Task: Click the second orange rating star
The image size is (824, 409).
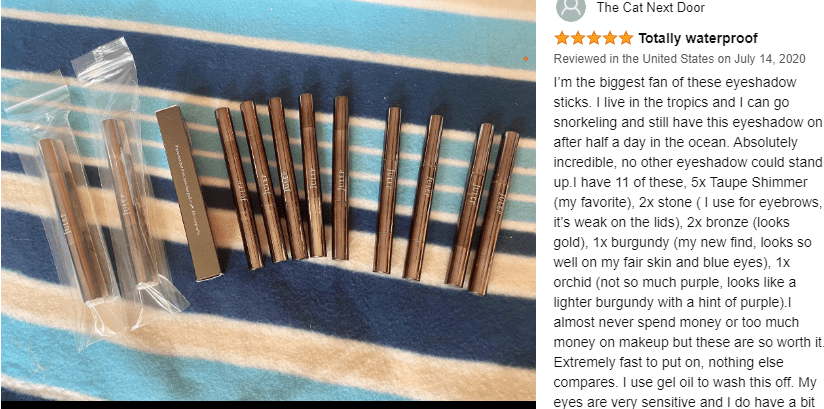Action: click(578, 38)
